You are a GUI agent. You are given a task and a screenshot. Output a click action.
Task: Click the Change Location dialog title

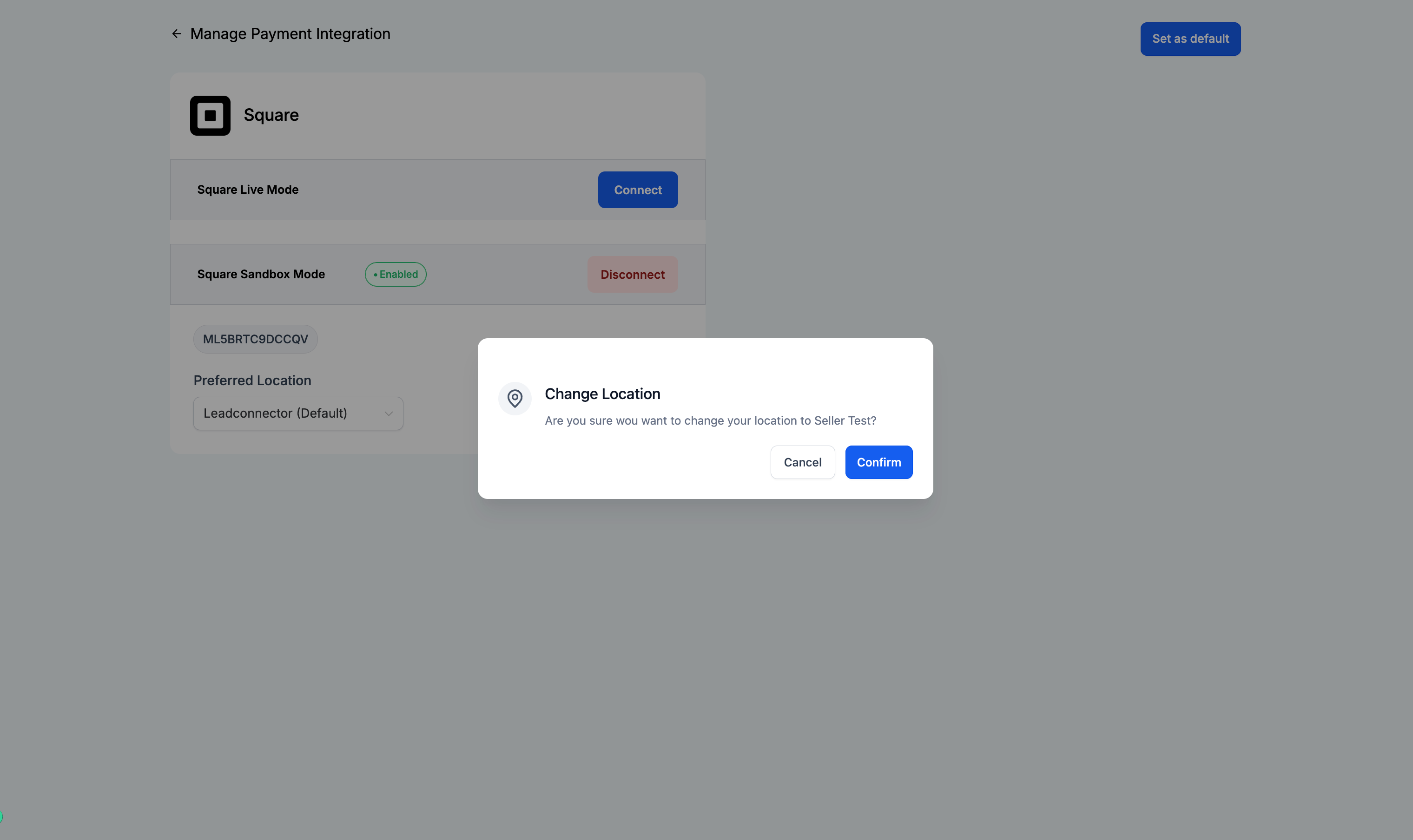tap(602, 394)
